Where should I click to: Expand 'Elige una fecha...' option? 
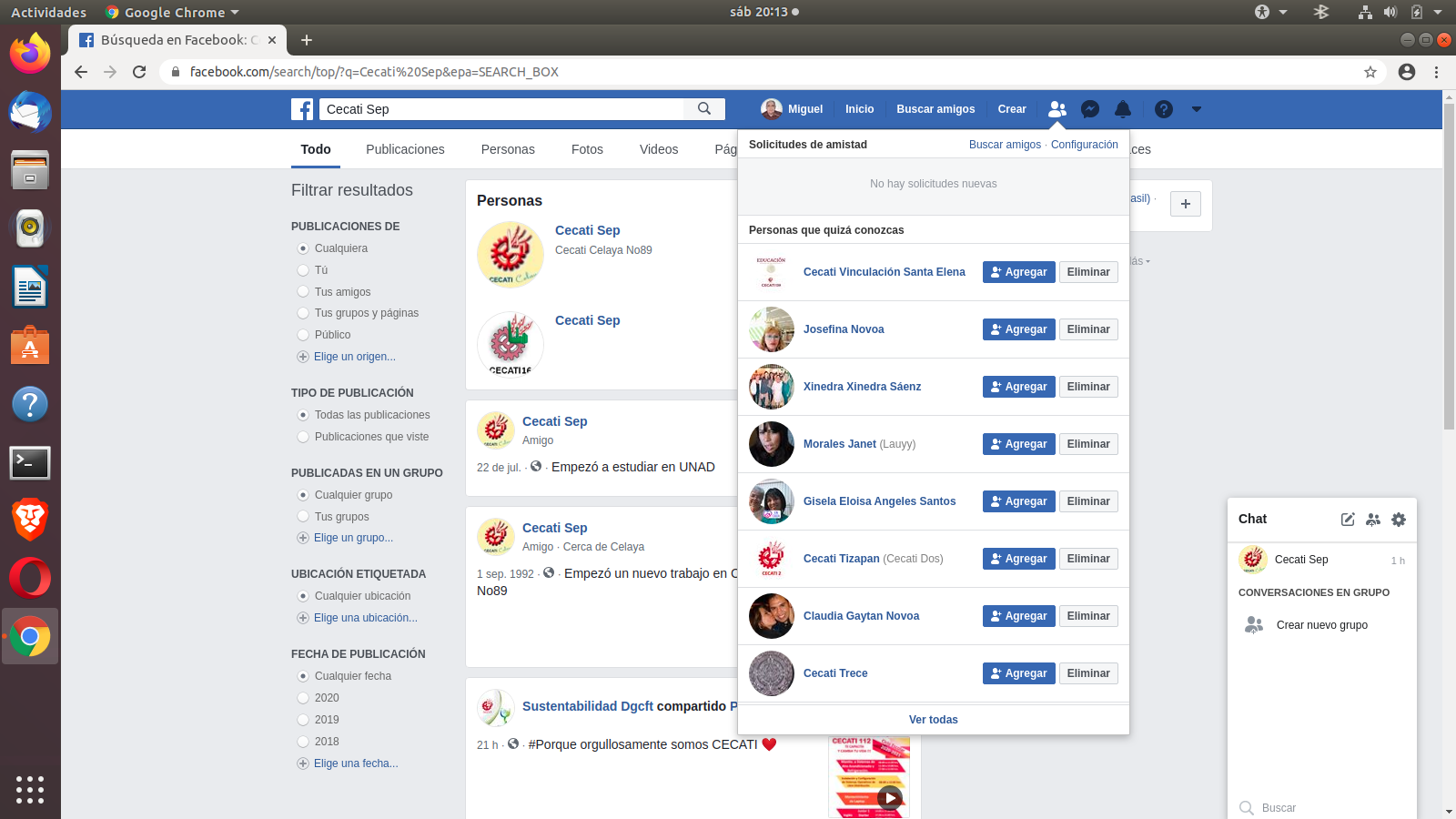355,763
